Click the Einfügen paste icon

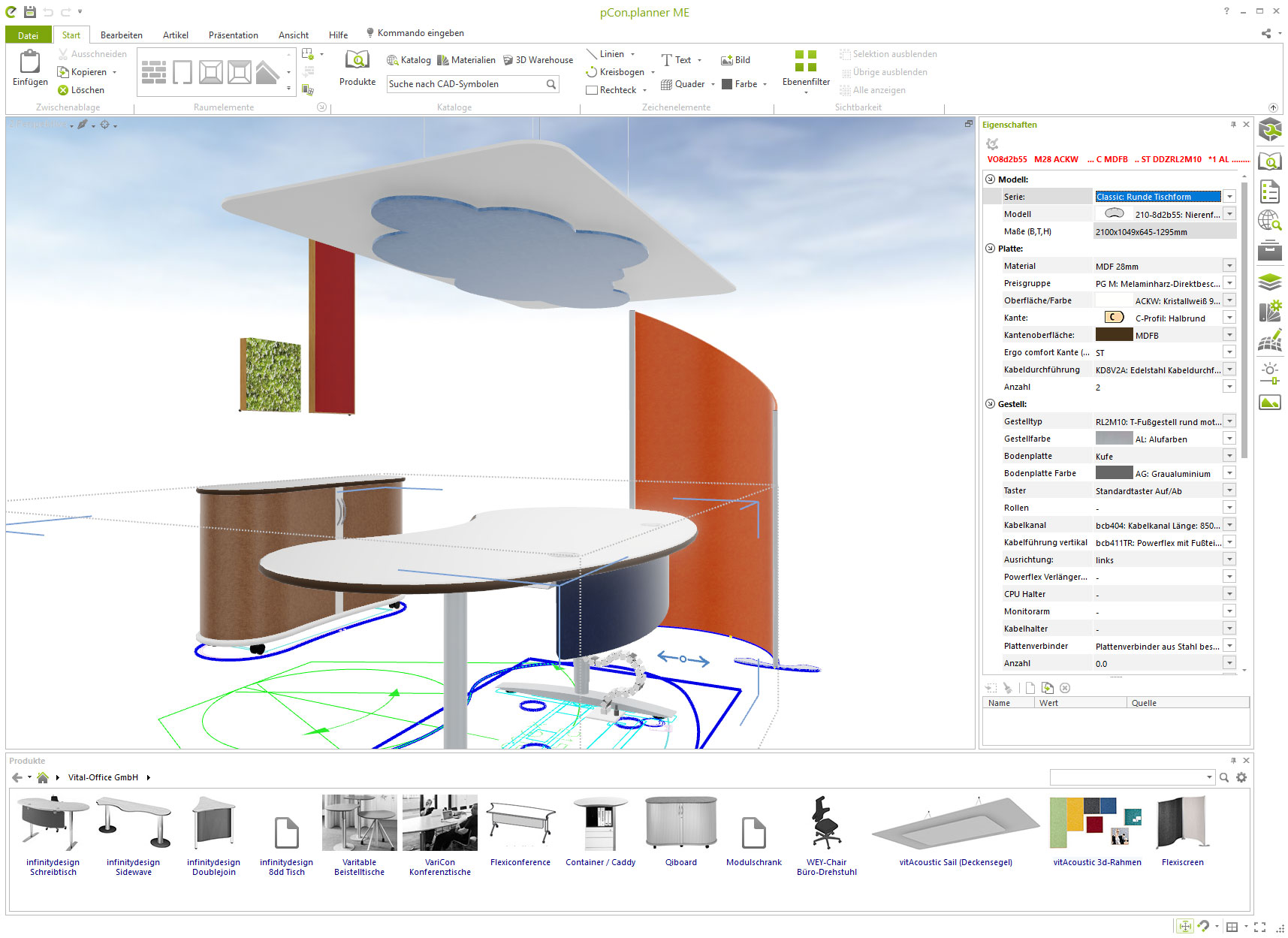(30, 63)
